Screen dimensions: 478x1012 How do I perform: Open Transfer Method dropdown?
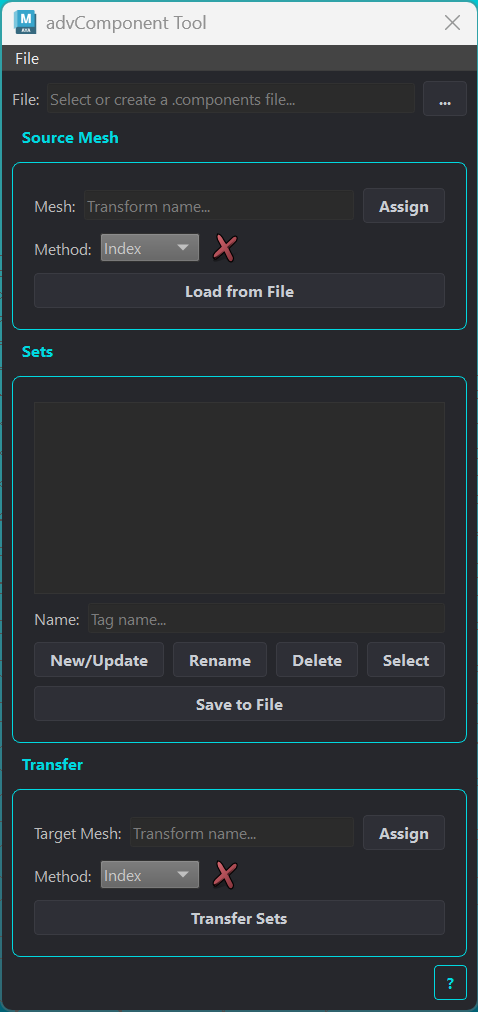click(x=150, y=875)
